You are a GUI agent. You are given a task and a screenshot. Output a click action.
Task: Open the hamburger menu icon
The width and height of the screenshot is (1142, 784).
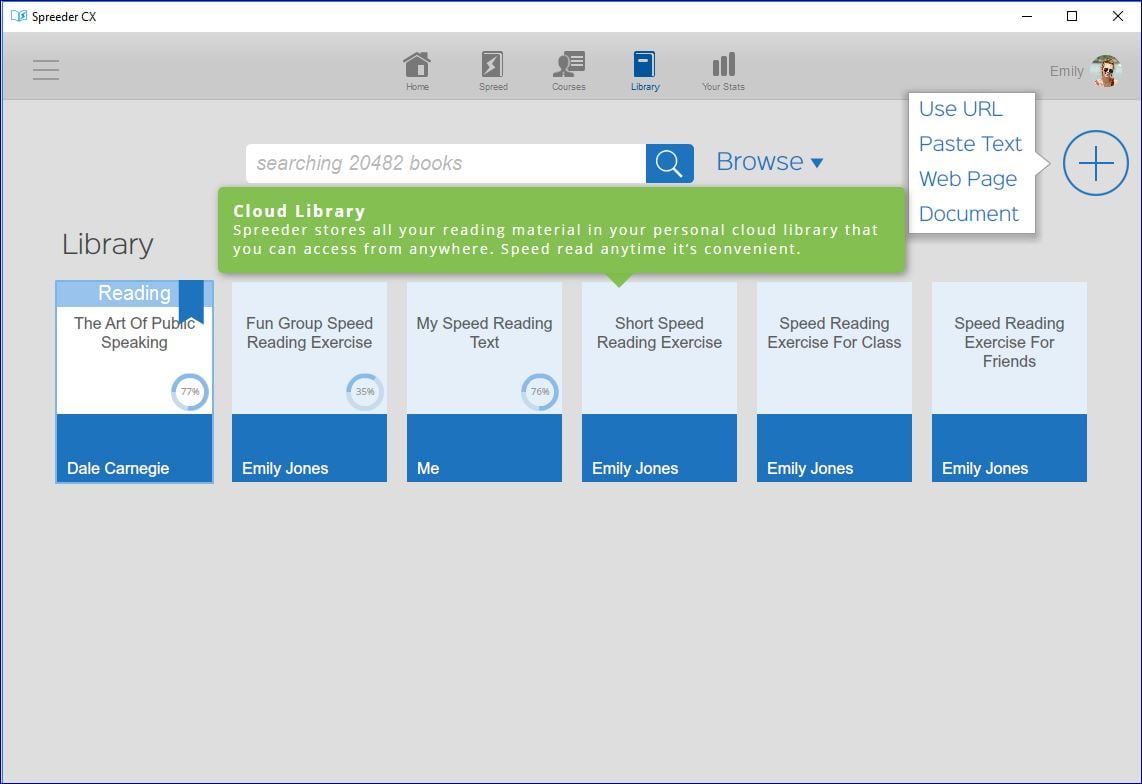coord(46,70)
